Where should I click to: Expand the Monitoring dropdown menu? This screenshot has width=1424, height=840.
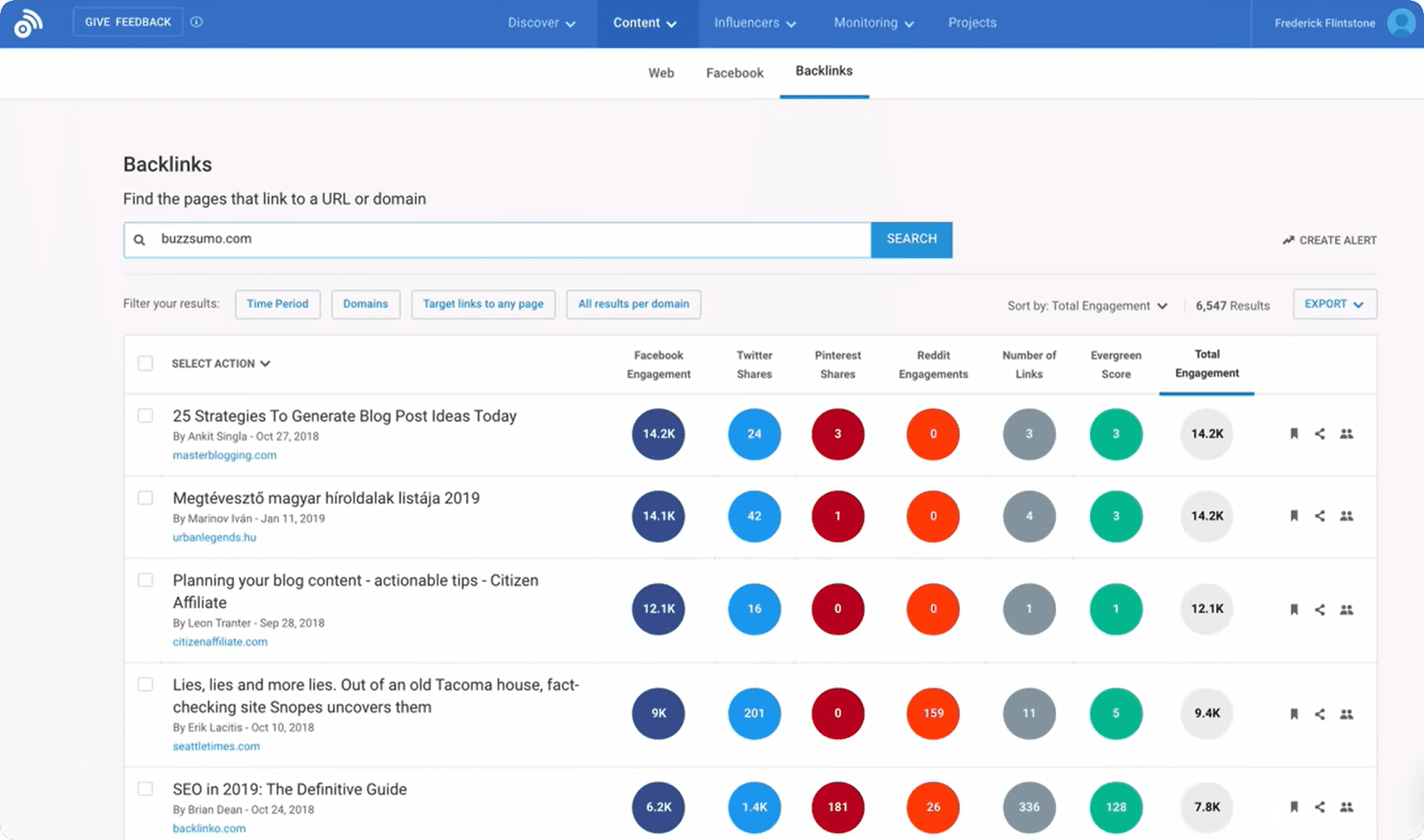(873, 23)
